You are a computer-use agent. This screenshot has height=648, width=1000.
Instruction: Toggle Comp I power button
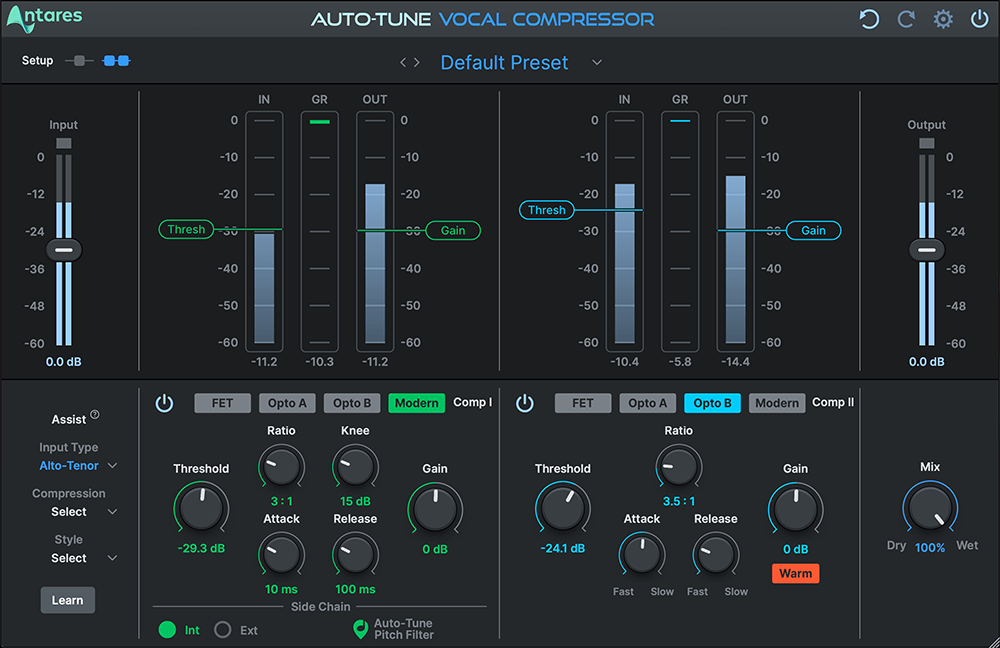pos(164,403)
